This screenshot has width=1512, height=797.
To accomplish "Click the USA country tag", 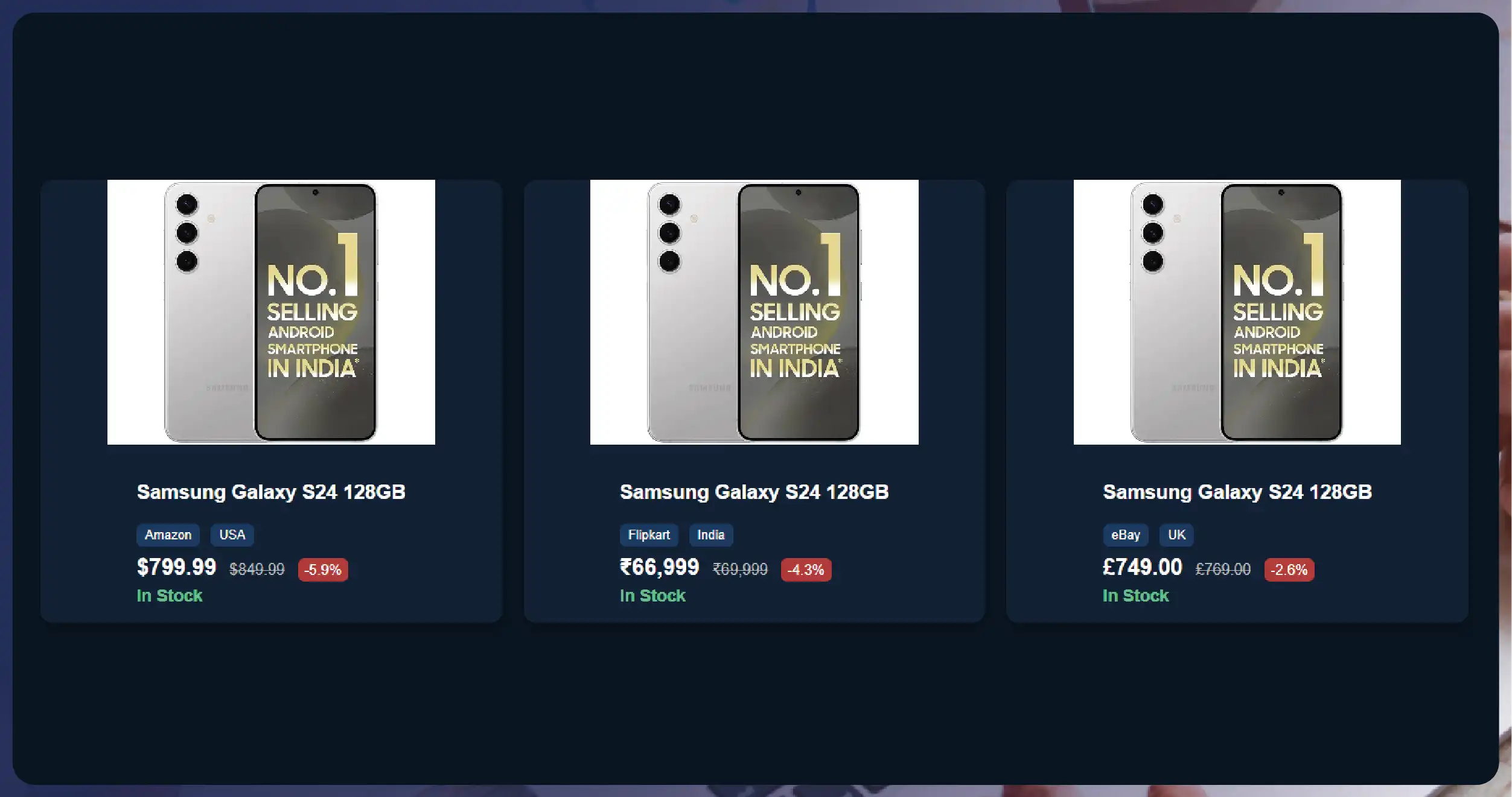I will tap(232, 535).
